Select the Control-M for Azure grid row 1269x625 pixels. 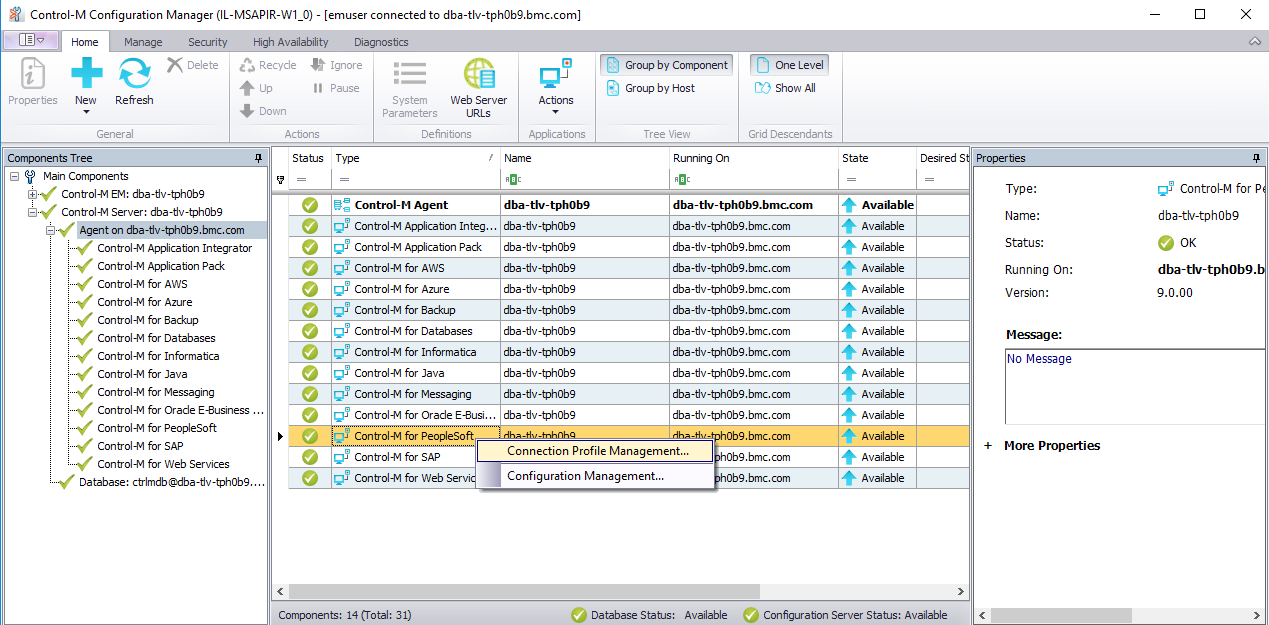coord(629,289)
